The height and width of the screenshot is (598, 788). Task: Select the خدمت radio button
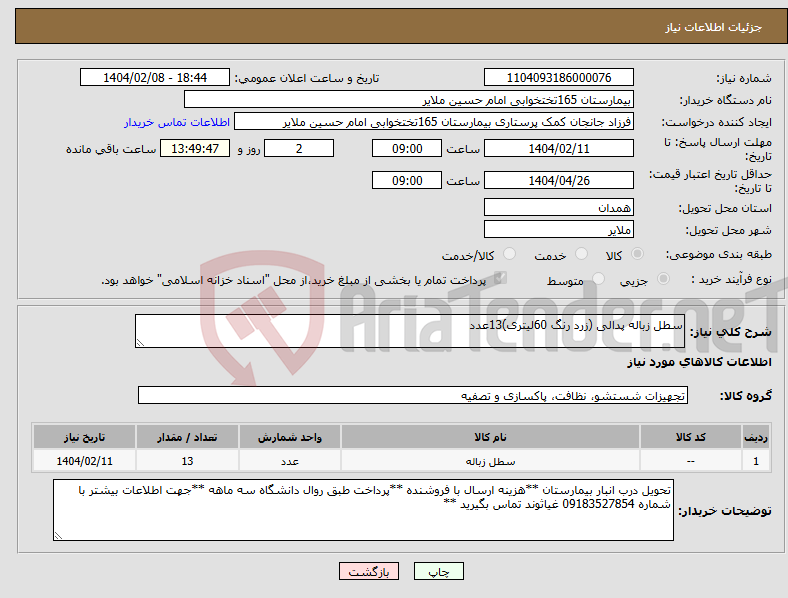pyautogui.click(x=581, y=254)
